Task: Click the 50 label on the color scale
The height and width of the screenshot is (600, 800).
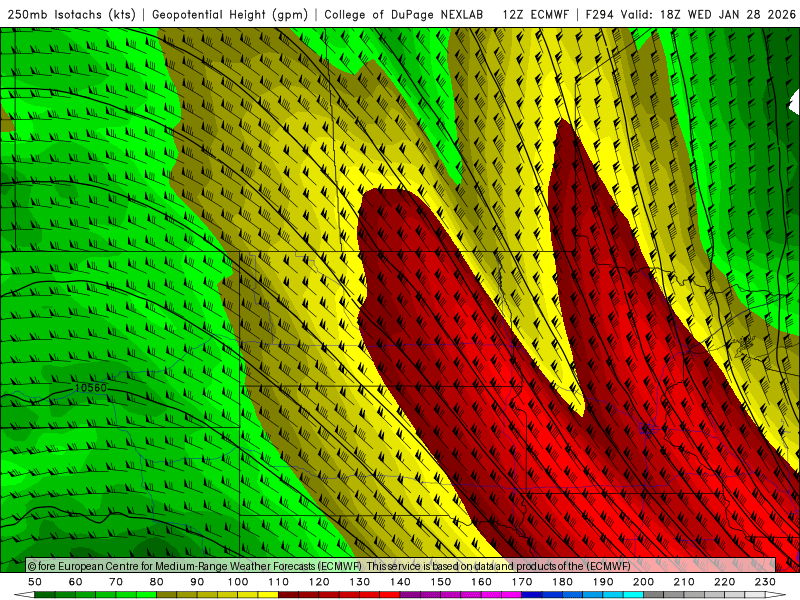Action: click(x=35, y=582)
